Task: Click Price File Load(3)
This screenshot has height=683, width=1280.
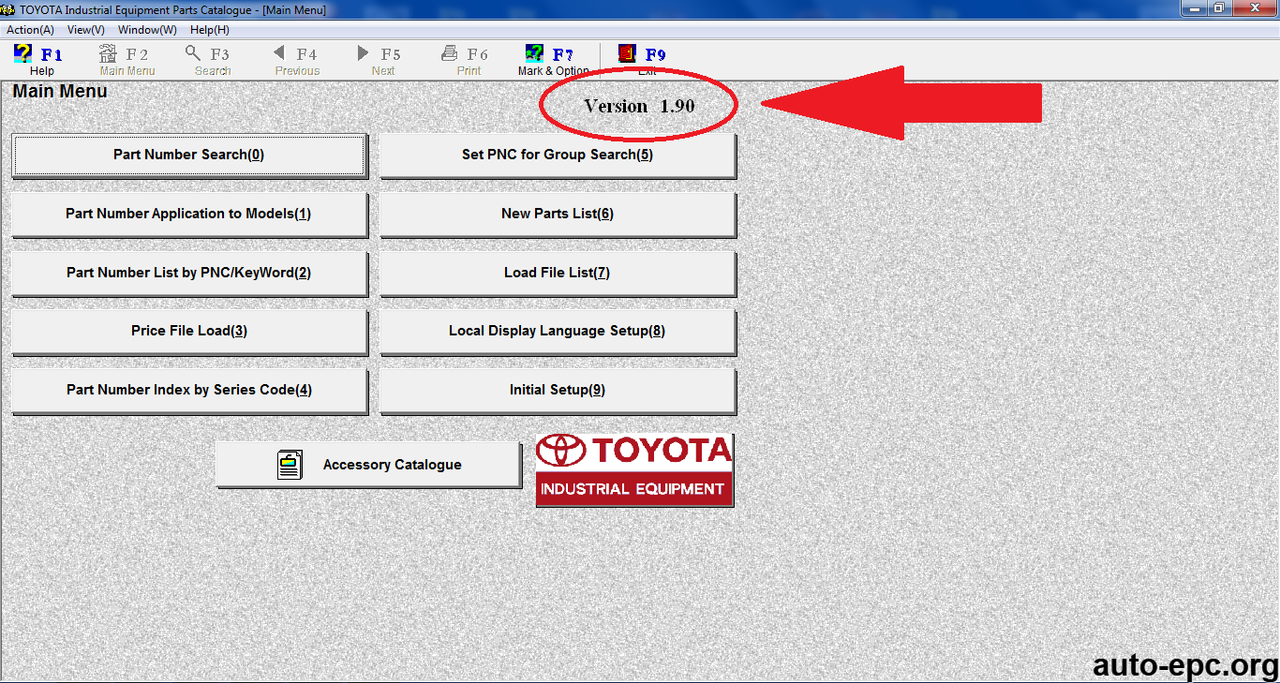Action: tap(189, 331)
